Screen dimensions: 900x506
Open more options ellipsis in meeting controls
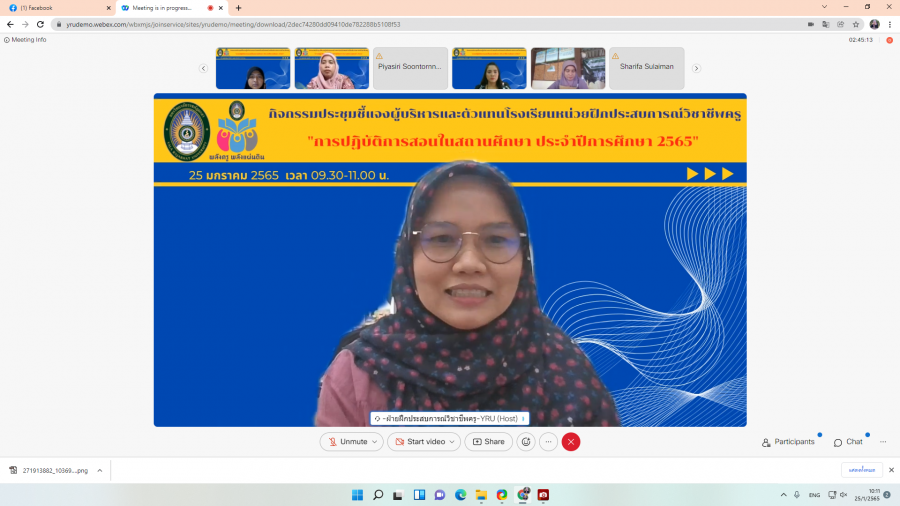[x=548, y=442]
